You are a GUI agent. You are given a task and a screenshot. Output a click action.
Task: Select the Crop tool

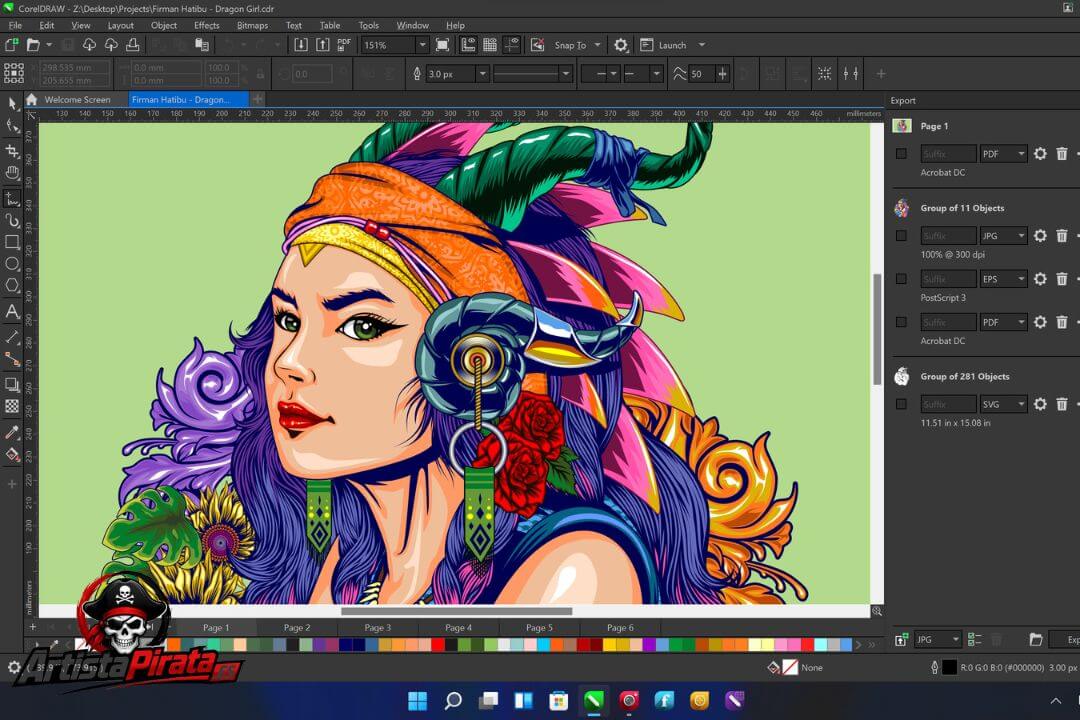tap(12, 151)
